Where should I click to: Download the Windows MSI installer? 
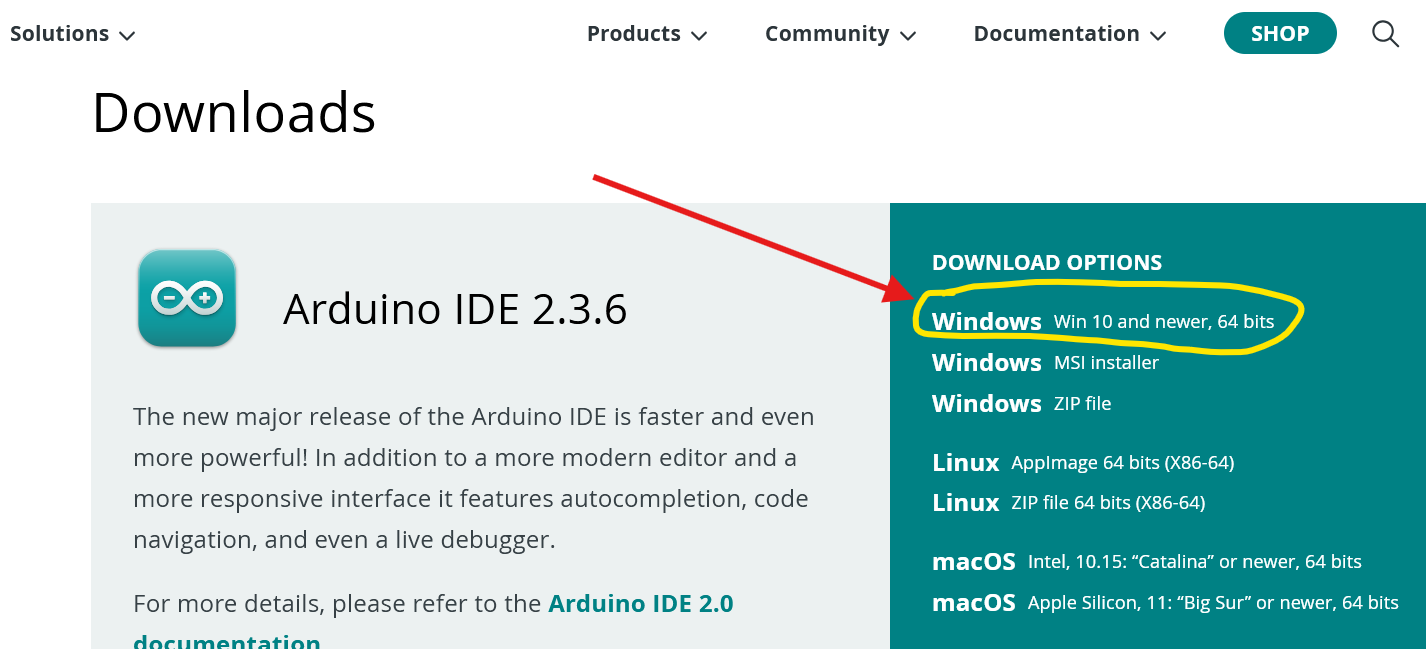1045,362
